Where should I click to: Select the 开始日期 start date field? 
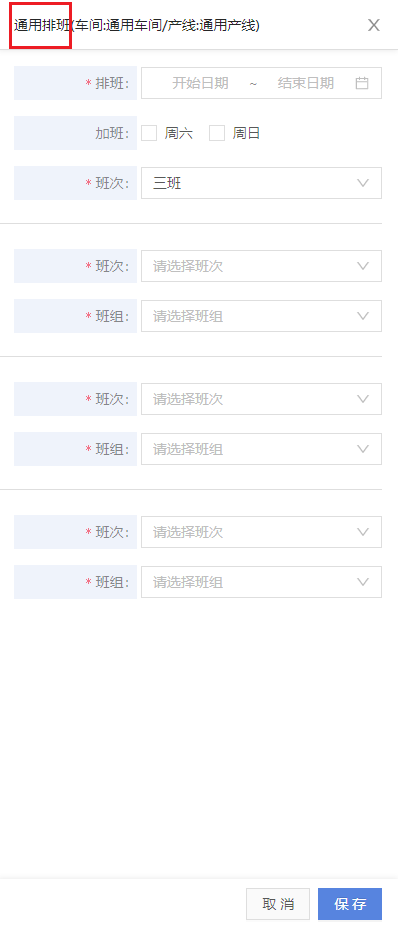(200, 83)
